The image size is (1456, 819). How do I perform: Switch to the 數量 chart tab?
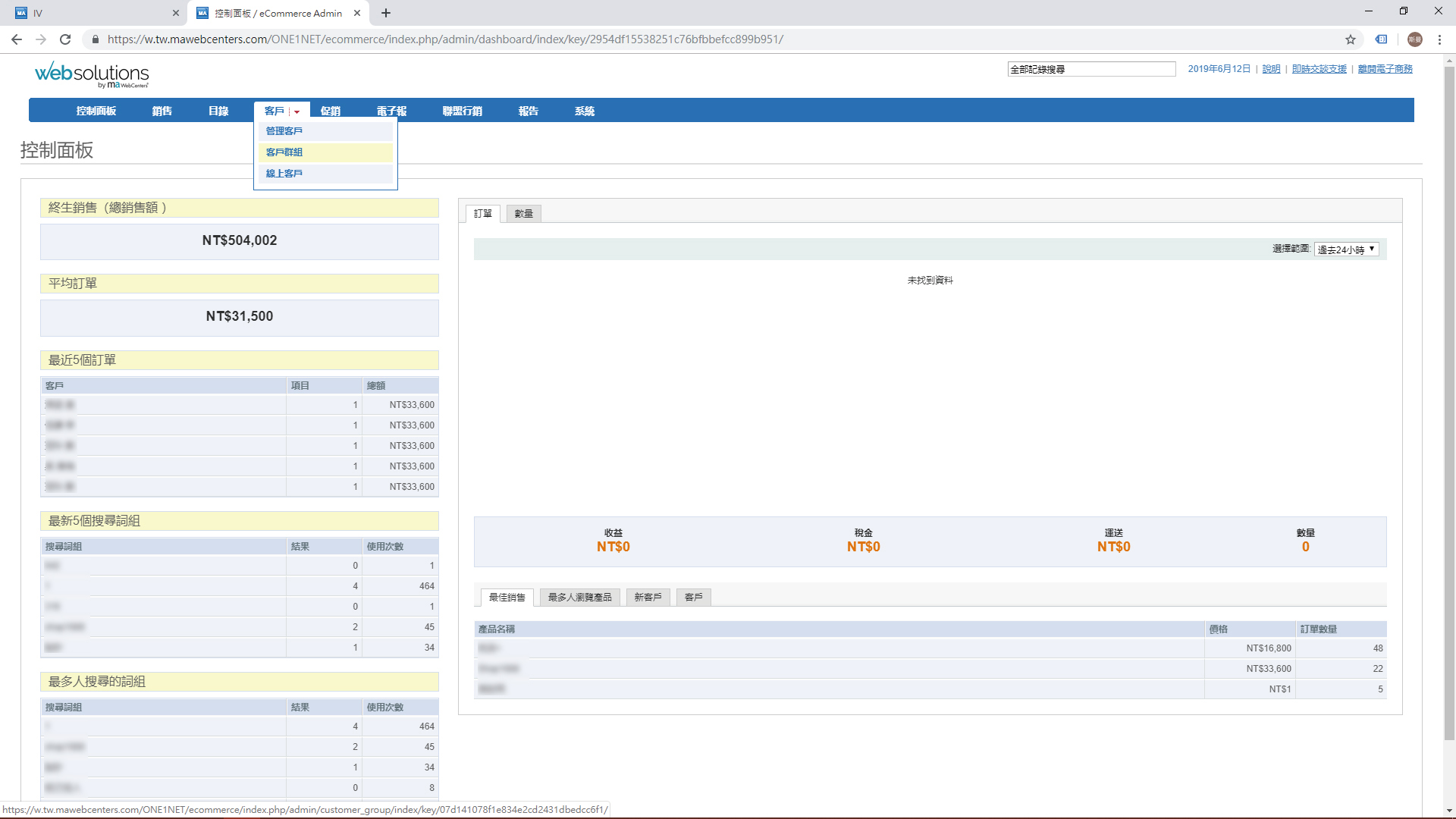[x=524, y=214]
